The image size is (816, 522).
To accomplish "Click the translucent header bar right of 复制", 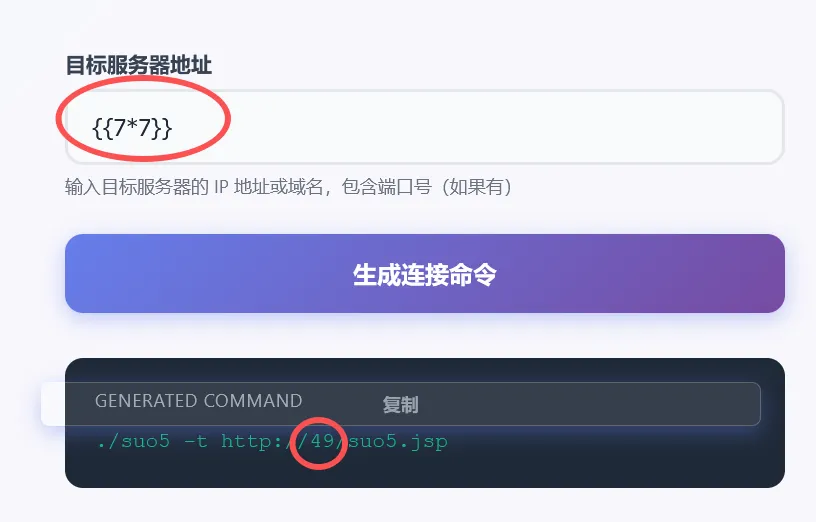I will (x=588, y=404).
